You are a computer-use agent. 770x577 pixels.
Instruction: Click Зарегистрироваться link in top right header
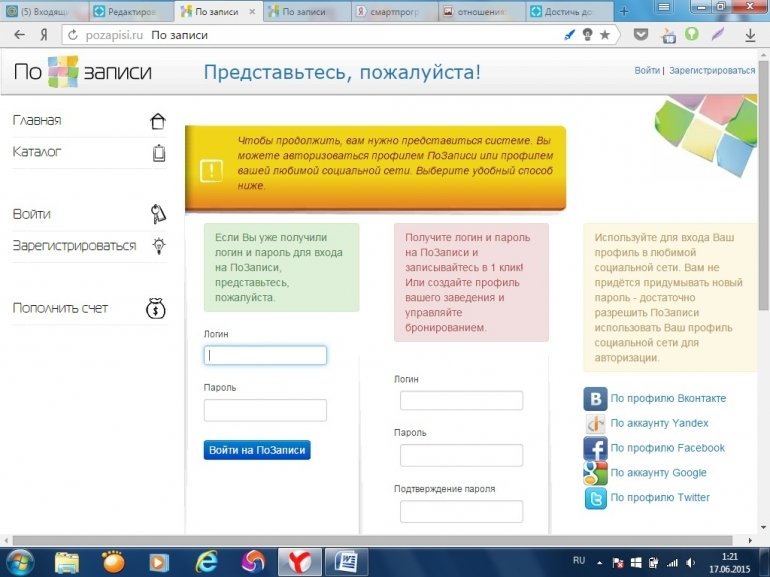click(712, 71)
